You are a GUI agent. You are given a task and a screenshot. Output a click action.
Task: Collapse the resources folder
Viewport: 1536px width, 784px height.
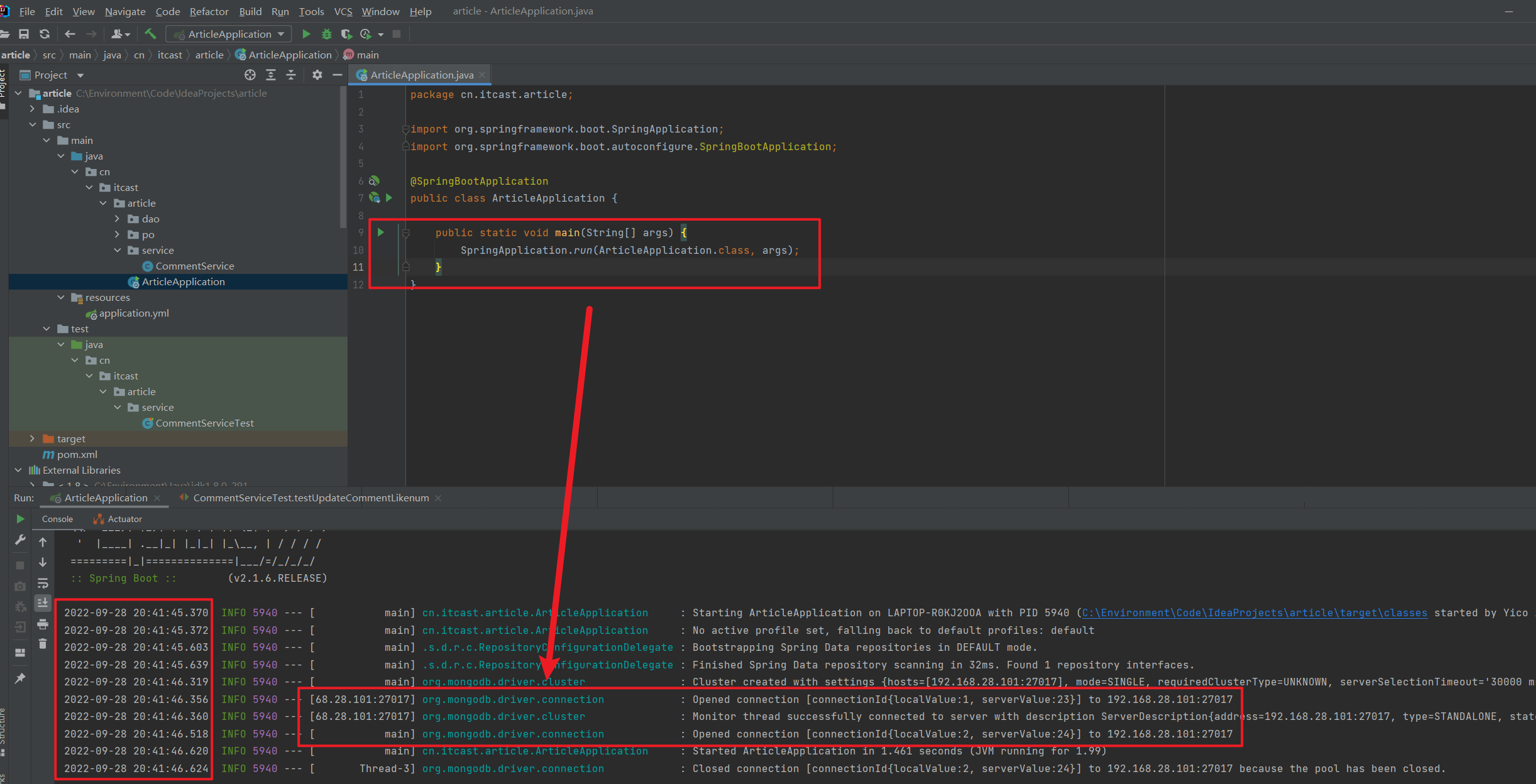tap(61, 297)
